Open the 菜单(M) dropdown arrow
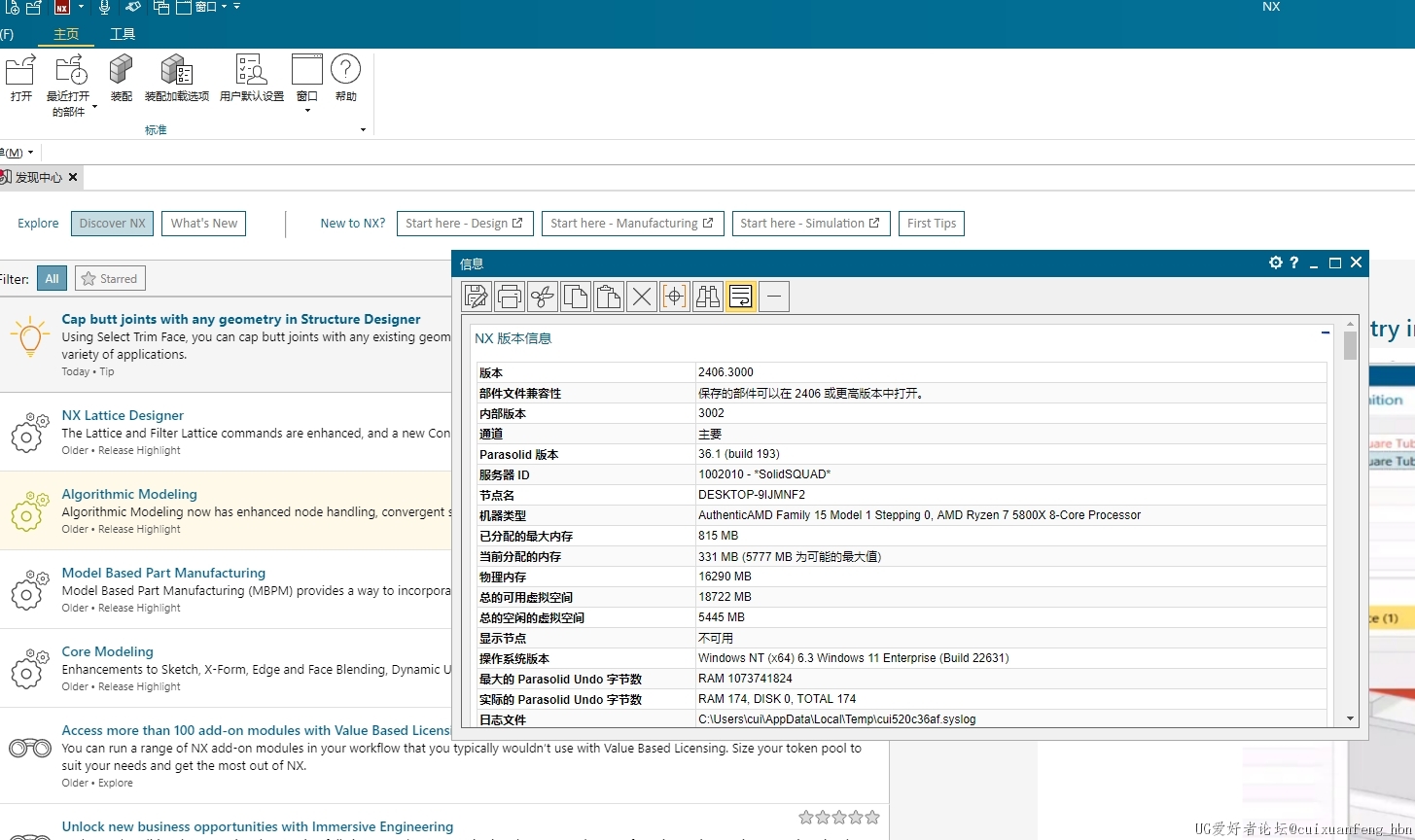The width and height of the screenshot is (1415, 840). coord(31,153)
